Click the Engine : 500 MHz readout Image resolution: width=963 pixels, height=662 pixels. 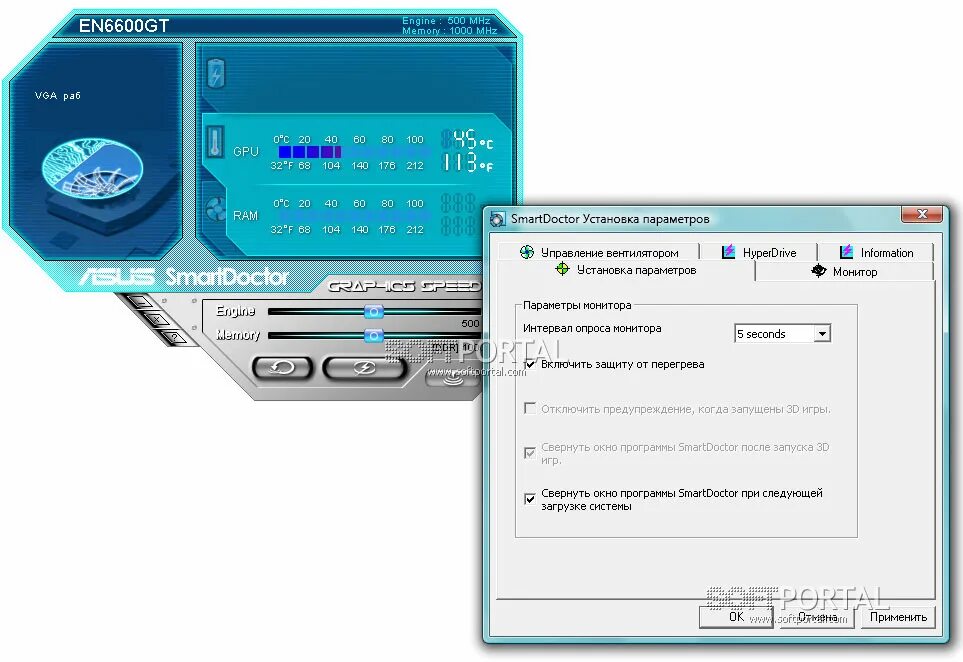(446, 21)
